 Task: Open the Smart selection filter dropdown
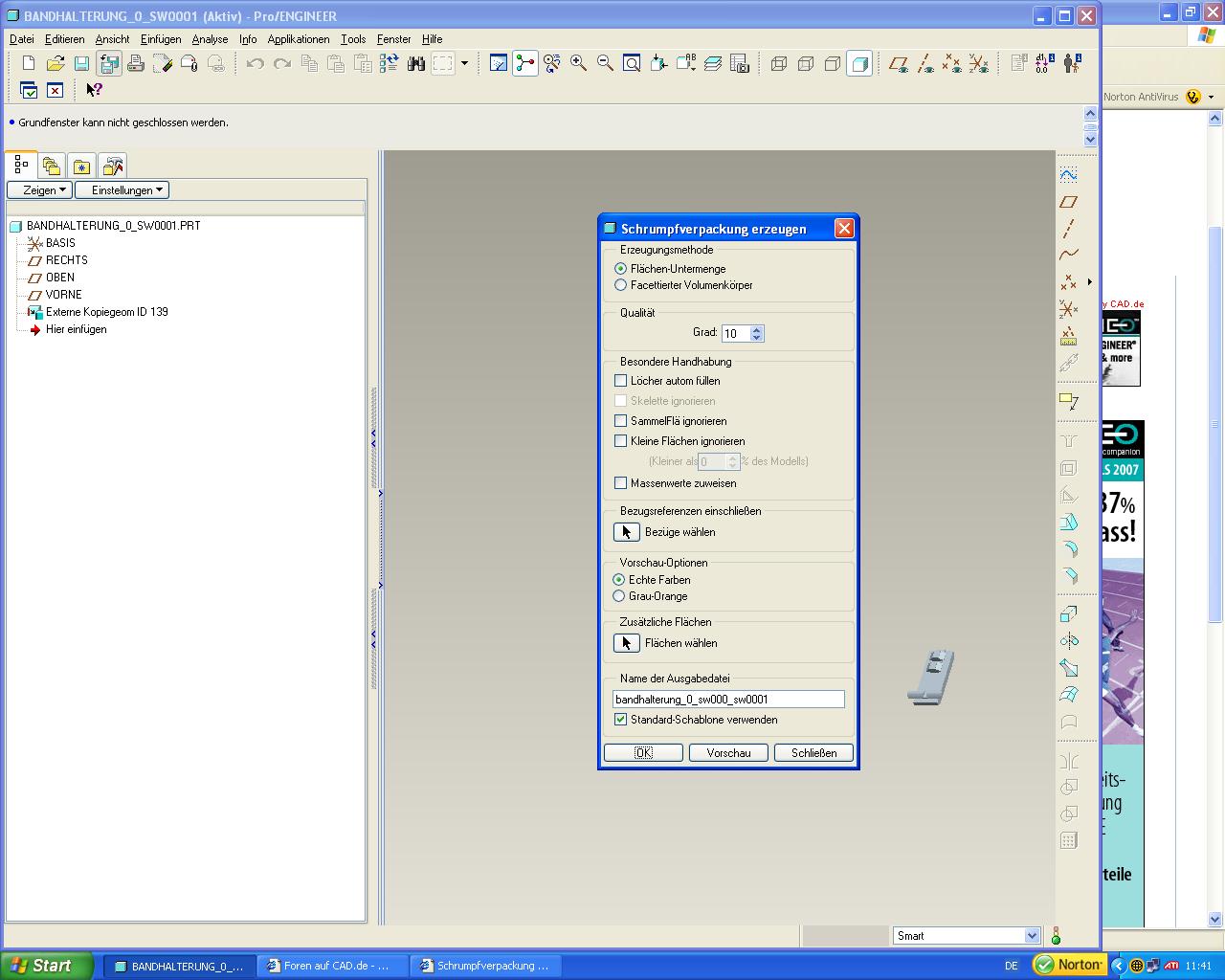pyautogui.click(x=1032, y=936)
